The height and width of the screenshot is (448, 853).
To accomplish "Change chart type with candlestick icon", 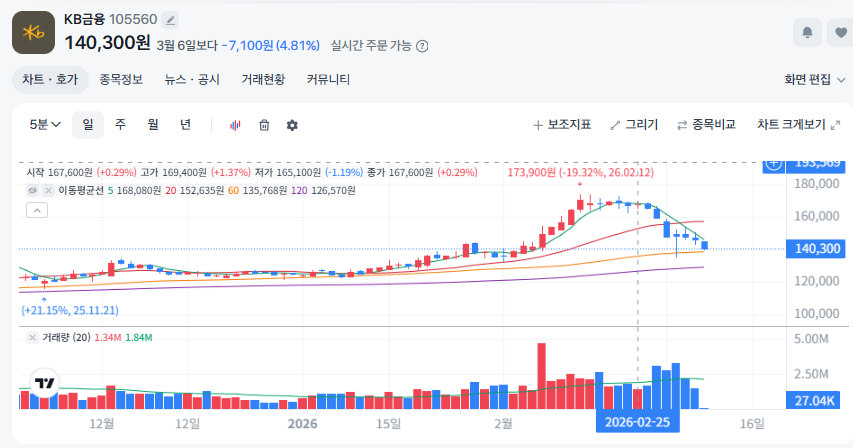I will click(235, 126).
